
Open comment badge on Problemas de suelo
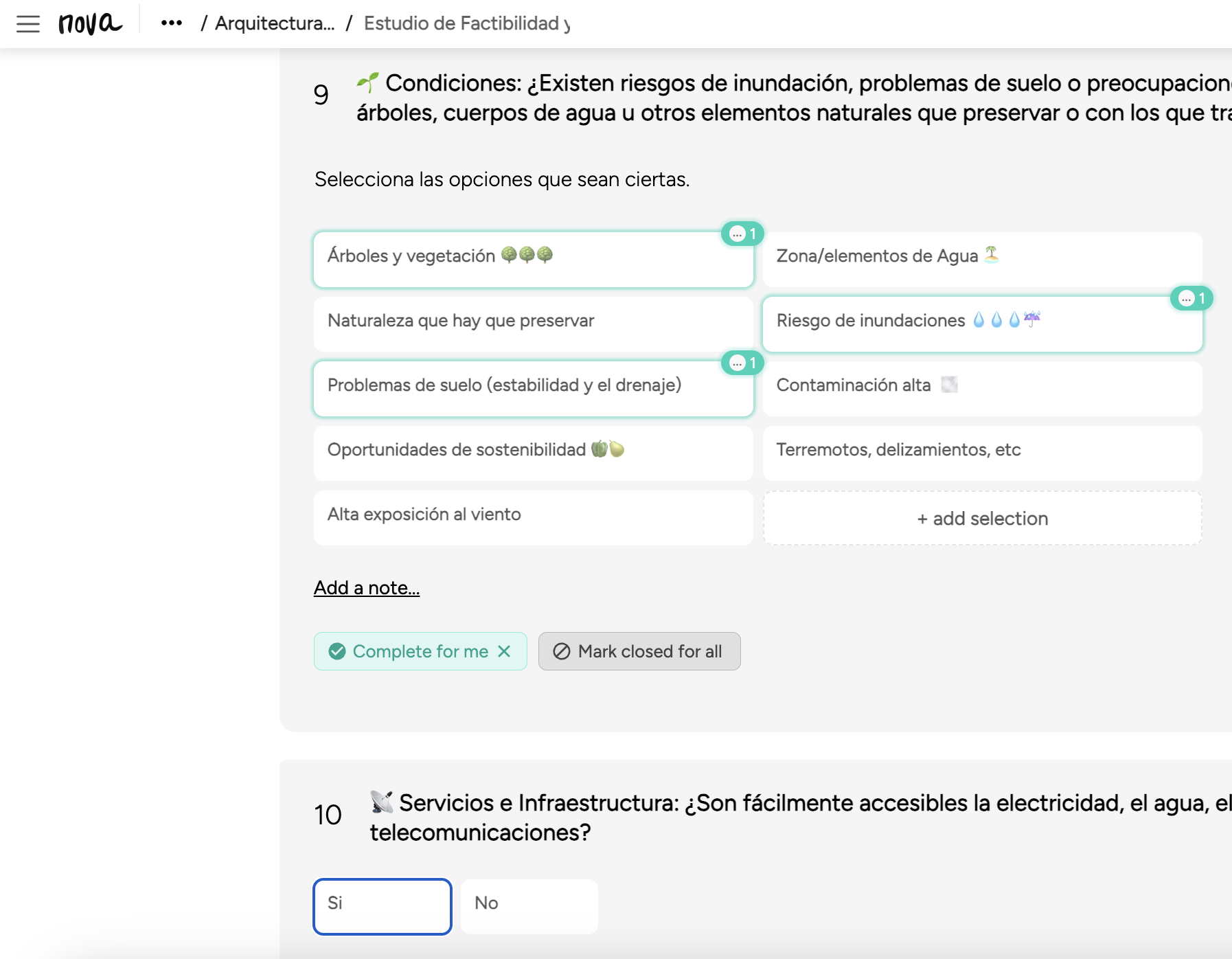coord(742,363)
